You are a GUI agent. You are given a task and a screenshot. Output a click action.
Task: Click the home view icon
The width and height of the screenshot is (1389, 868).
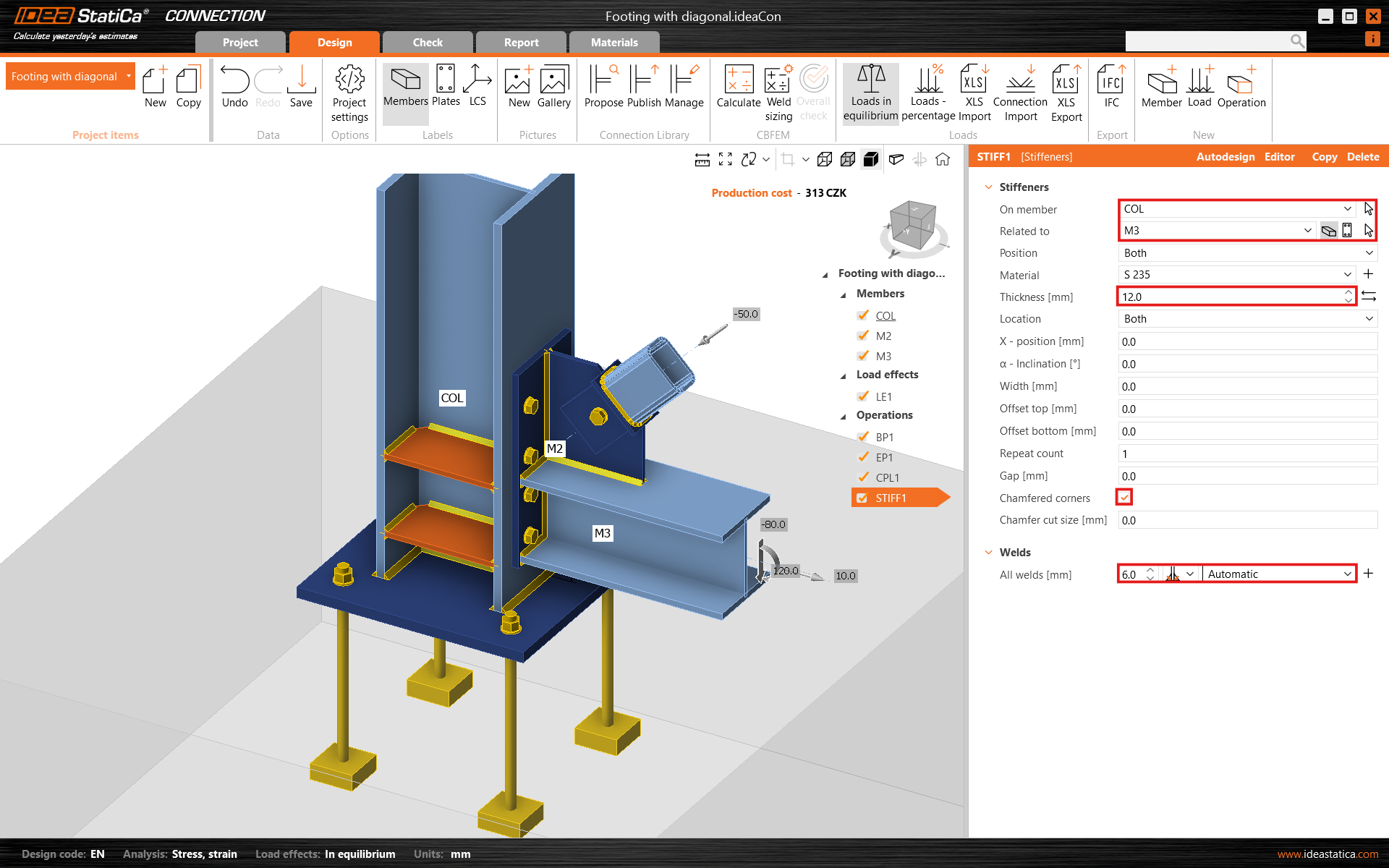(x=943, y=159)
